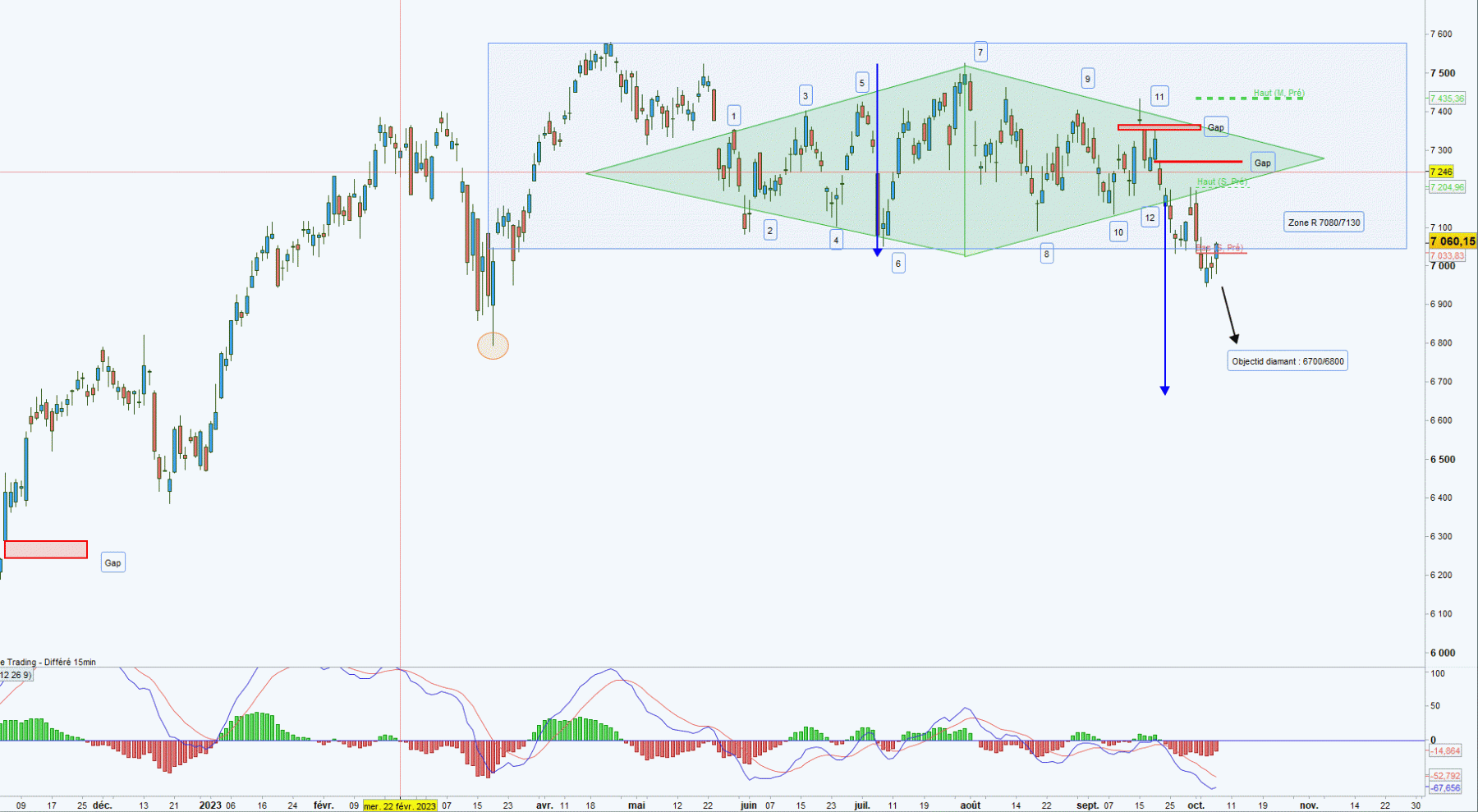Select the upper September Gap label
The height and width of the screenshot is (812, 1478).
click(x=1215, y=127)
